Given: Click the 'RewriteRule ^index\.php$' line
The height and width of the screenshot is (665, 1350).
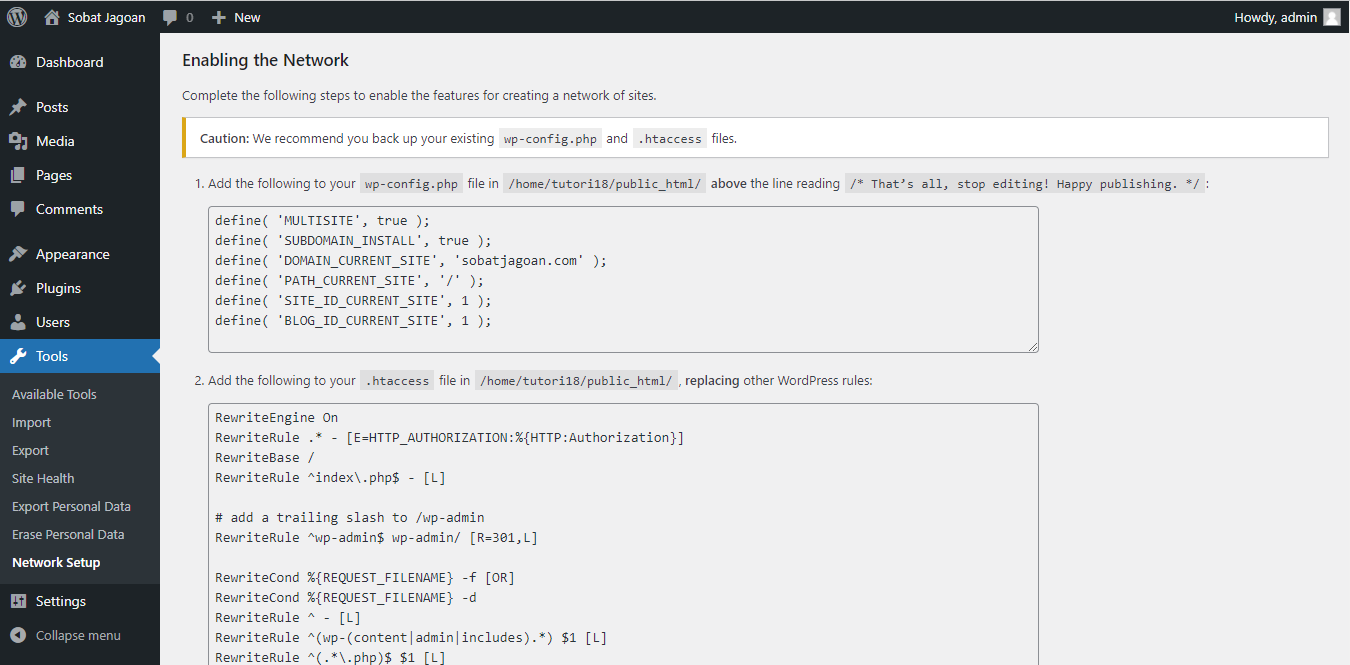Looking at the screenshot, I should tap(330, 477).
